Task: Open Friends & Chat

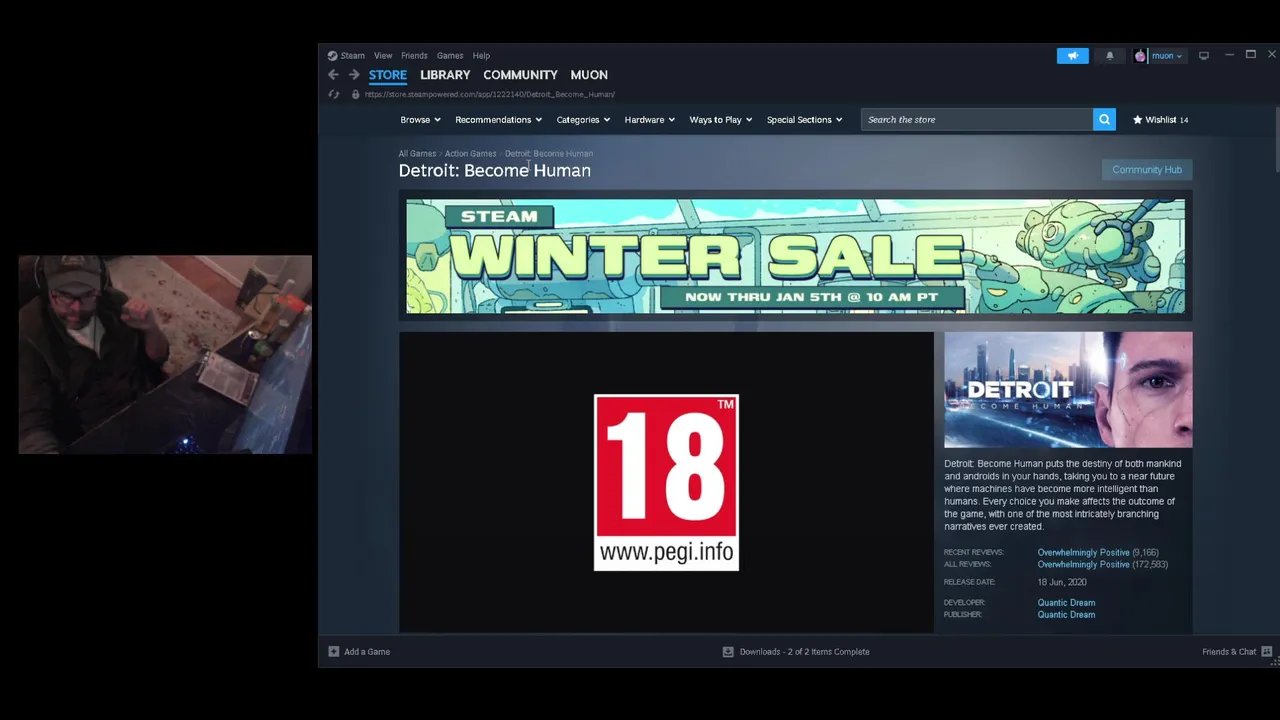Action: point(1229,652)
